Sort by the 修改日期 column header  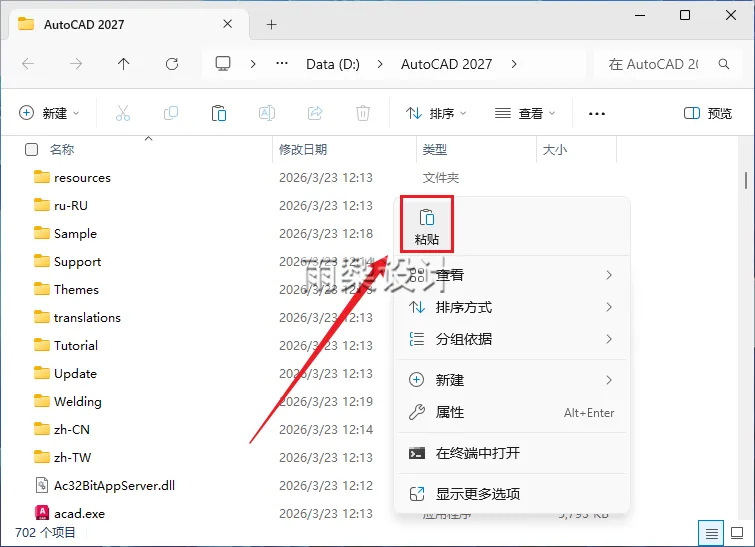click(303, 150)
